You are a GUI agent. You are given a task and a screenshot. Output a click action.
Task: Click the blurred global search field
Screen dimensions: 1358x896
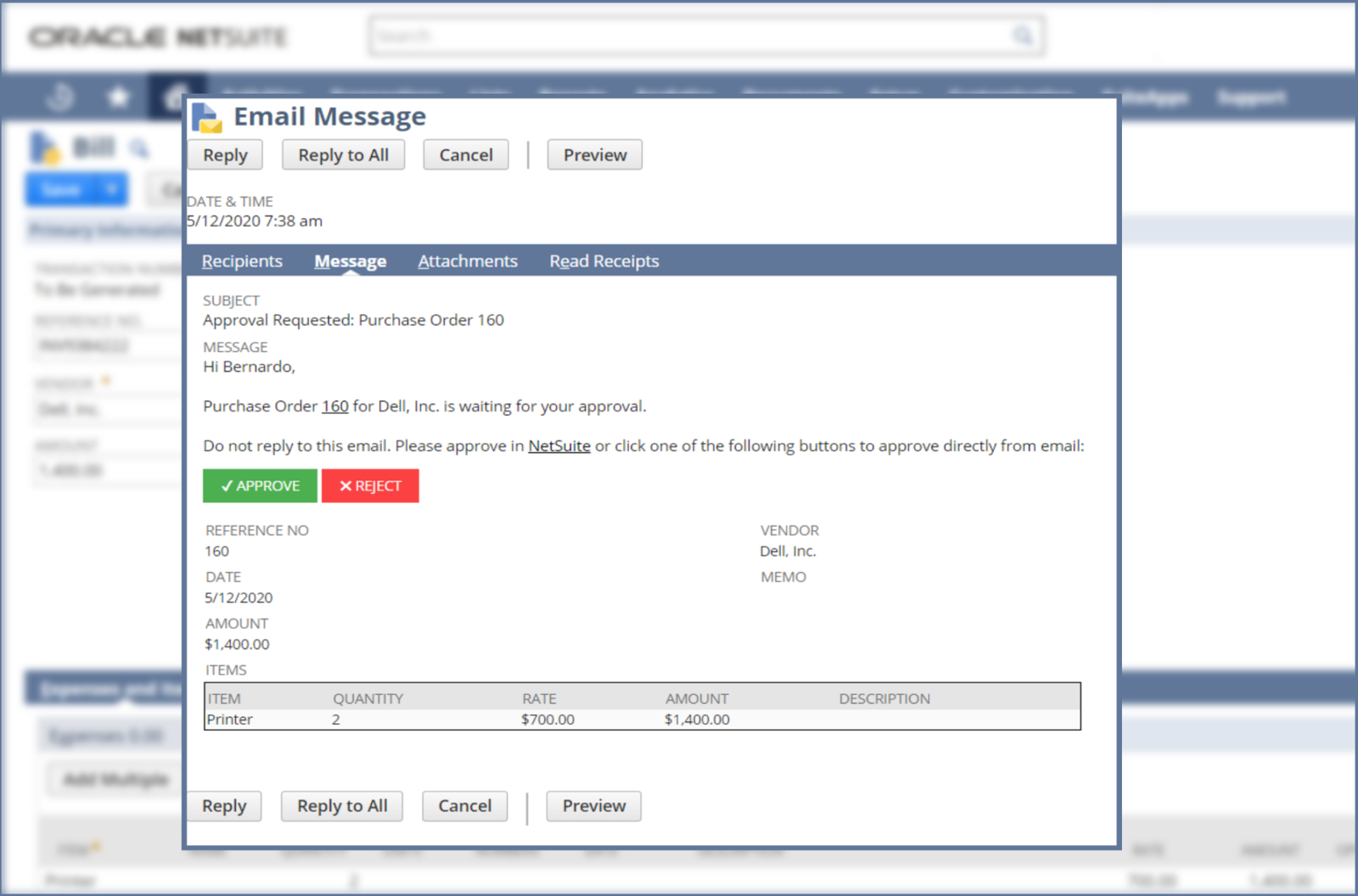[x=706, y=36]
